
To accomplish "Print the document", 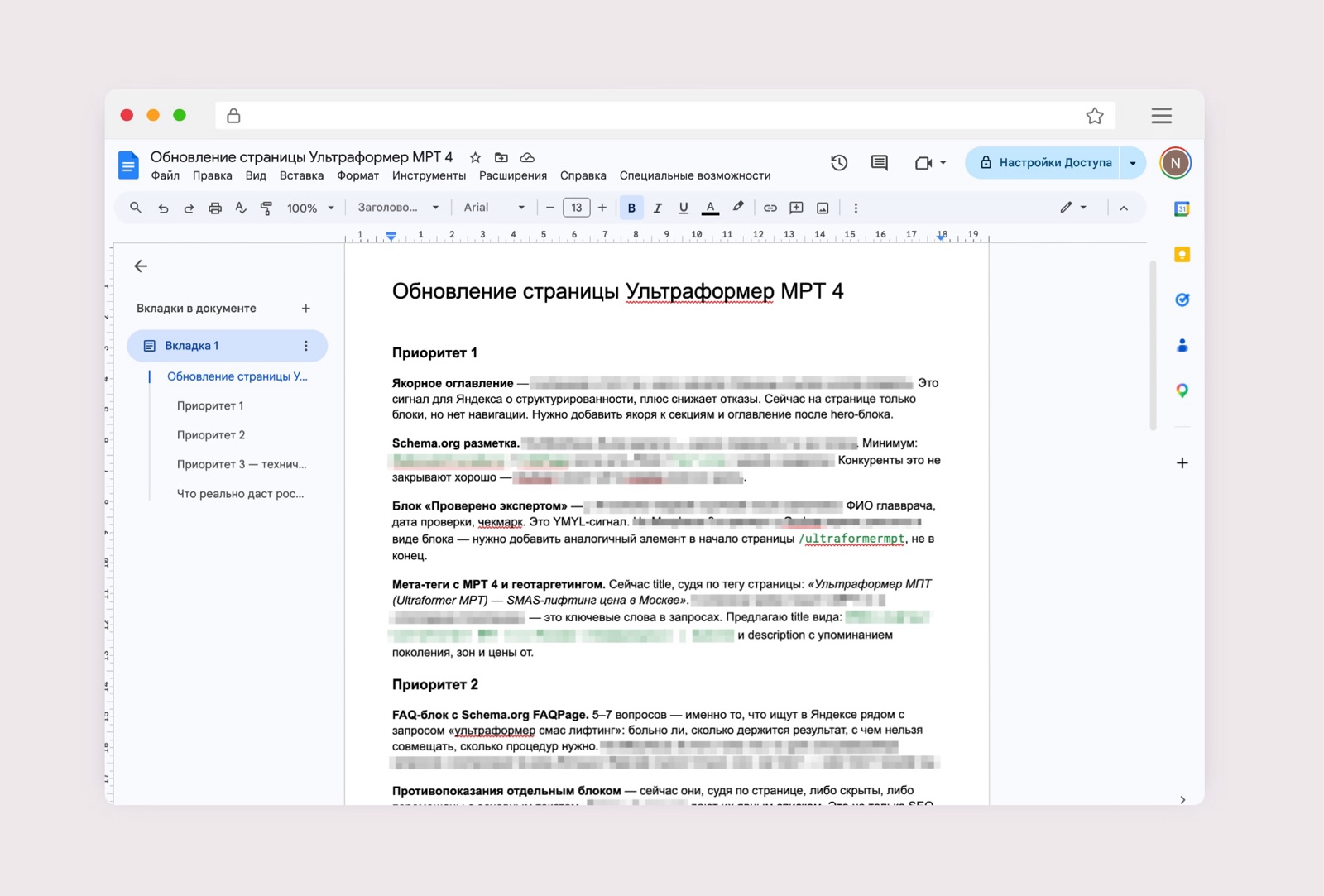I will pos(215,208).
